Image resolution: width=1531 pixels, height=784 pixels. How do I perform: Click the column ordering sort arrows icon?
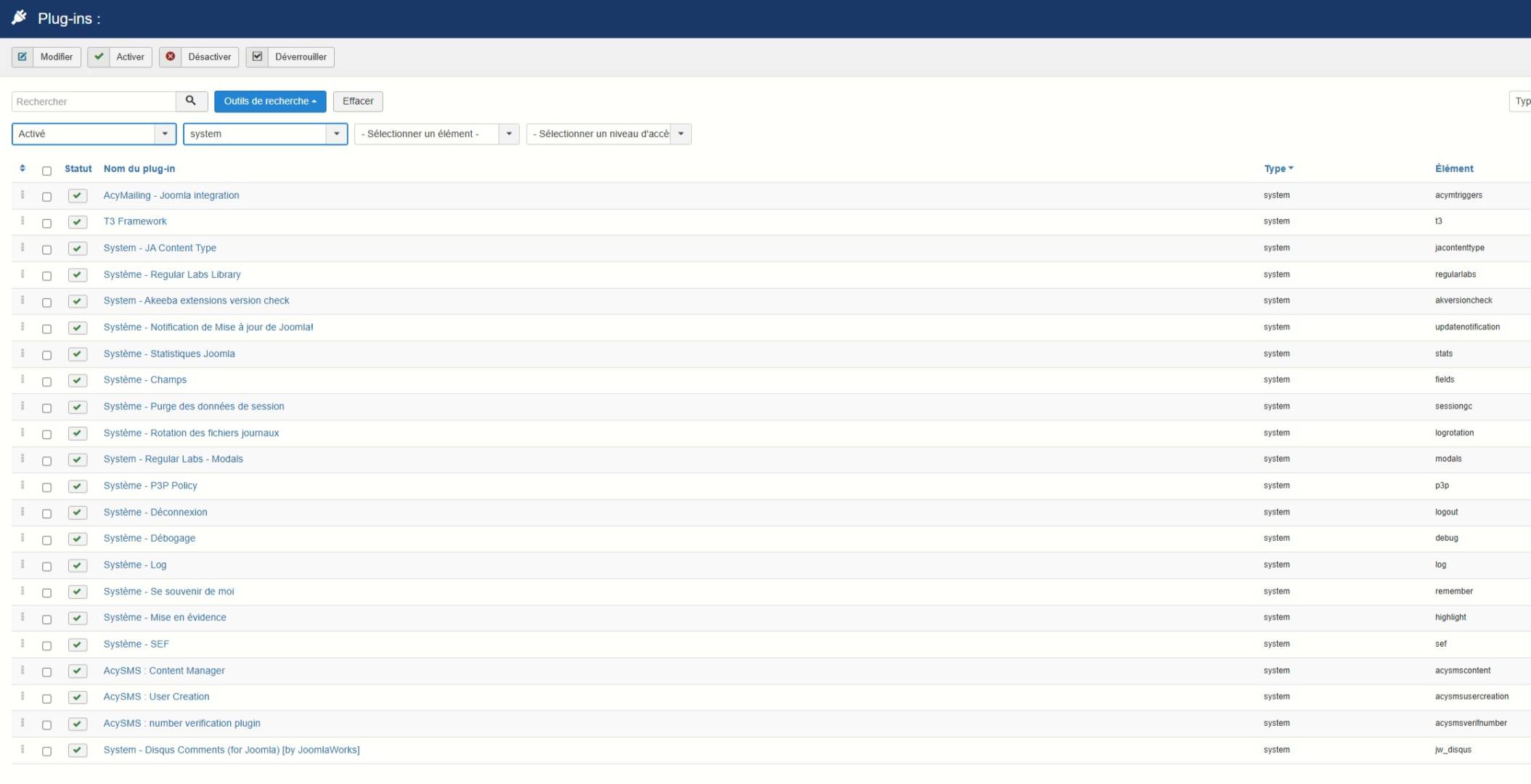pyautogui.click(x=23, y=168)
